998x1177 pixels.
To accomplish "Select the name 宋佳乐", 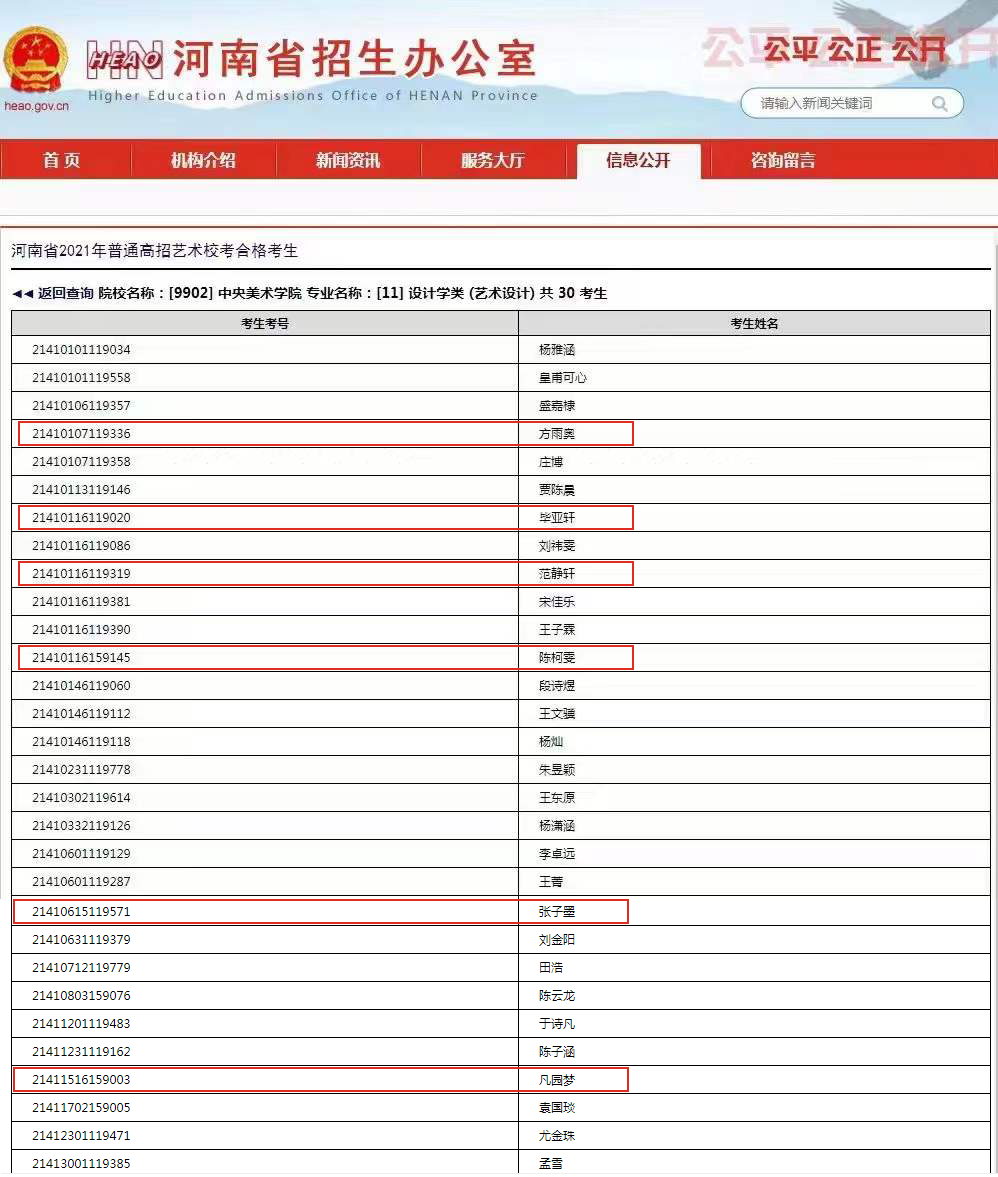I will coord(557,602).
